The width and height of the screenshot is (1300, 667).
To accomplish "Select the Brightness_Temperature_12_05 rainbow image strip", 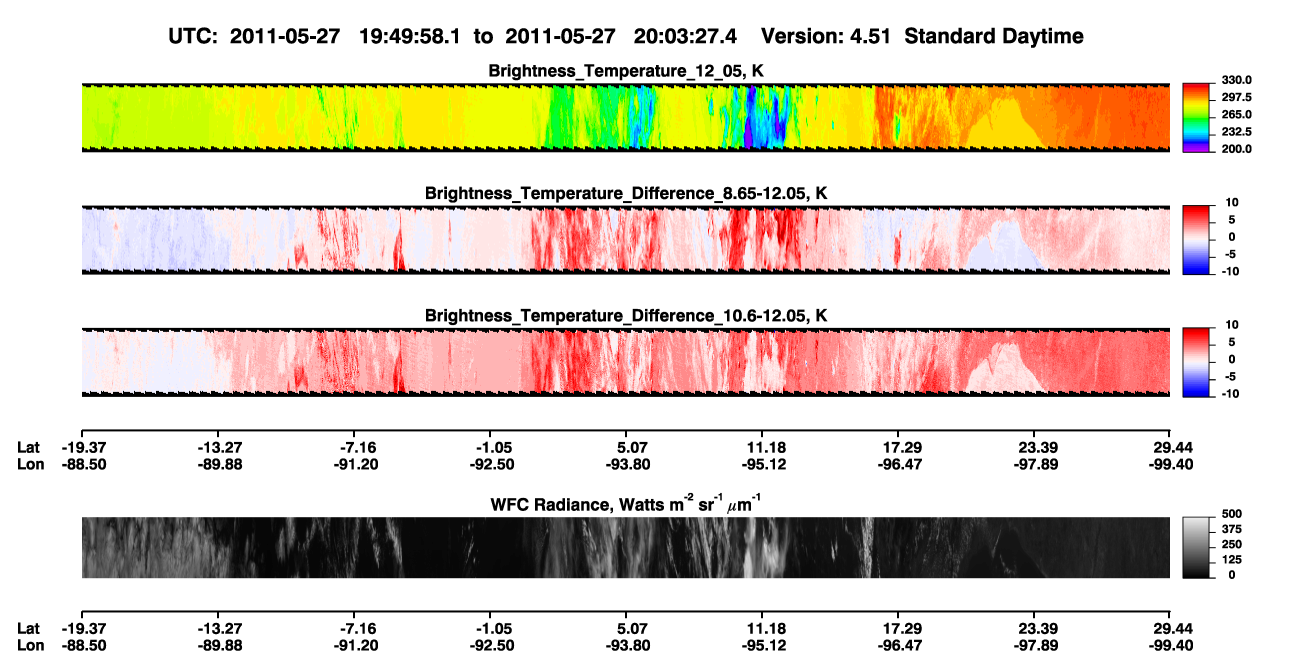I will tap(625, 117).
